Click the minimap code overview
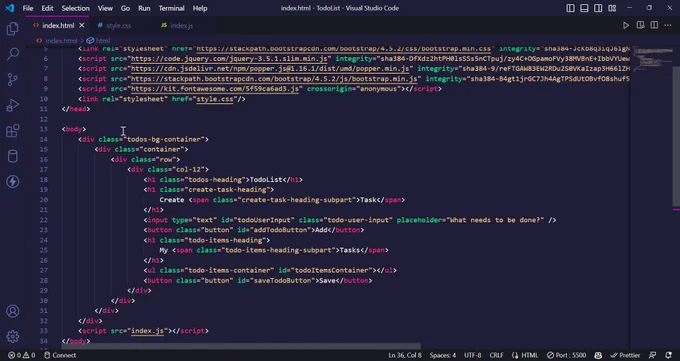 (652, 59)
